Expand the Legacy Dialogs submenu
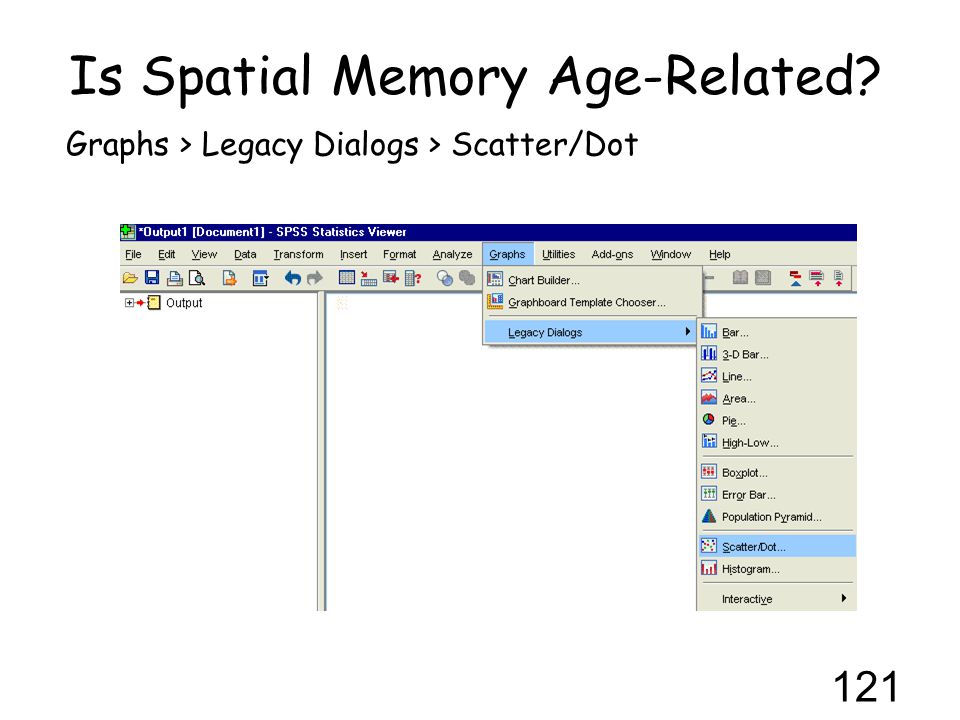 pyautogui.click(x=590, y=332)
